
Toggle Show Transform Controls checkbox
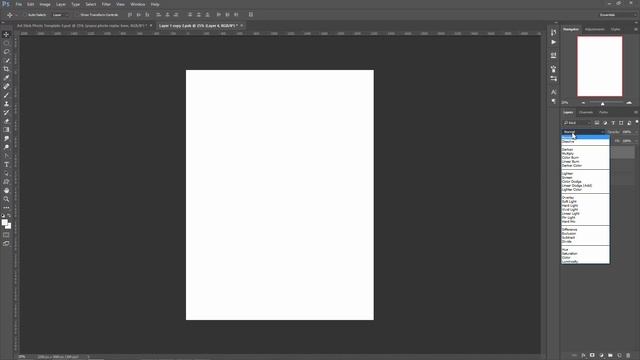(77, 15)
